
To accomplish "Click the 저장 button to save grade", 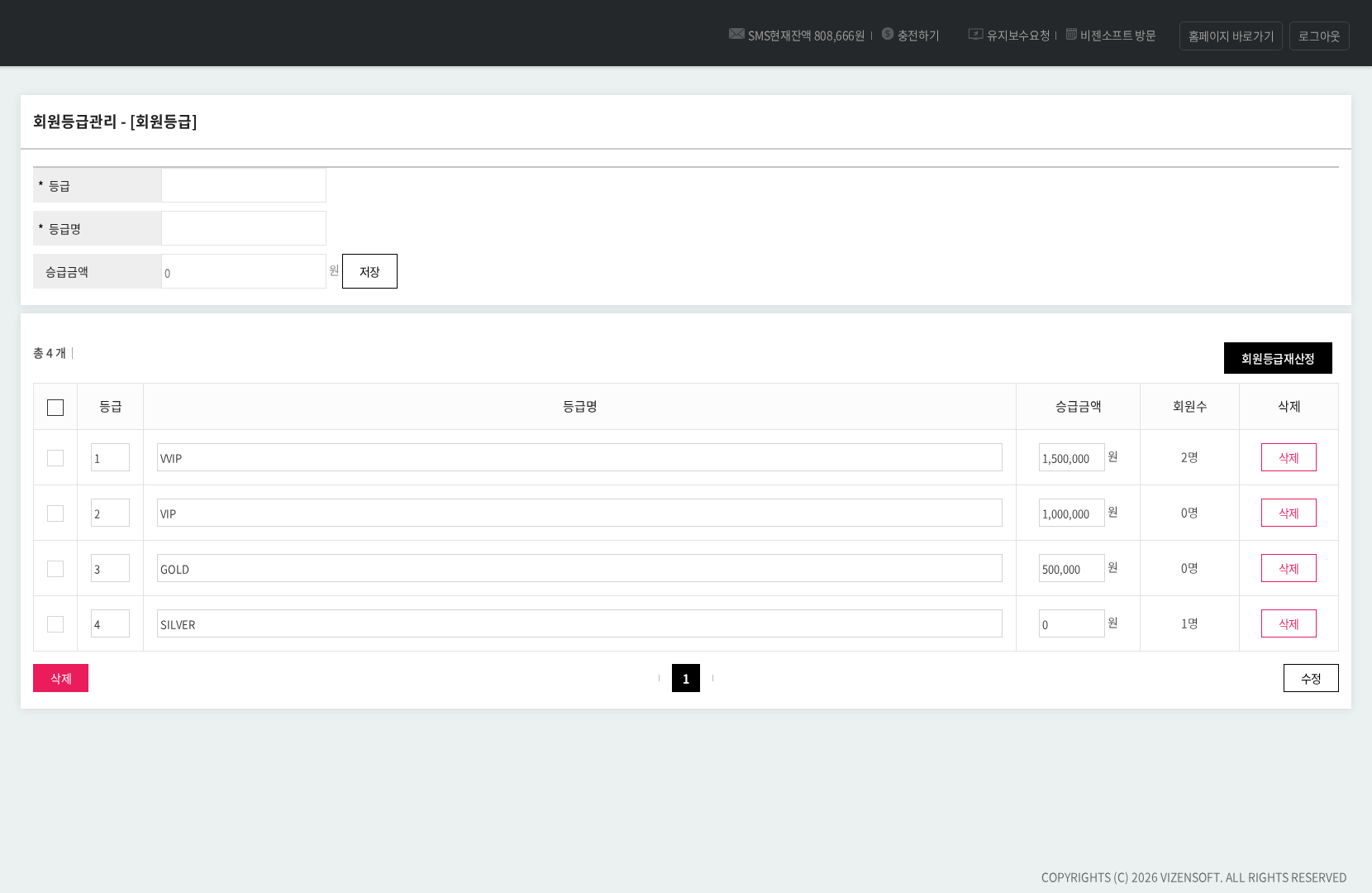I will click(369, 272).
